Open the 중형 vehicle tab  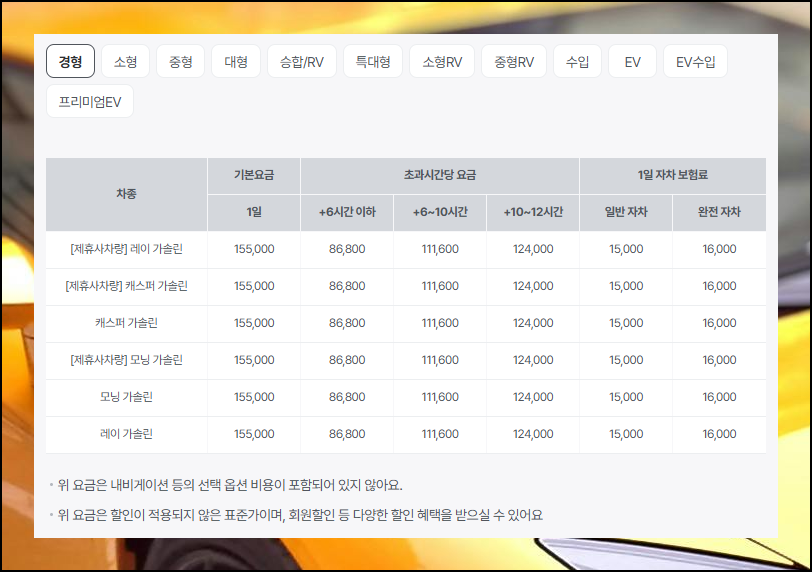click(181, 62)
